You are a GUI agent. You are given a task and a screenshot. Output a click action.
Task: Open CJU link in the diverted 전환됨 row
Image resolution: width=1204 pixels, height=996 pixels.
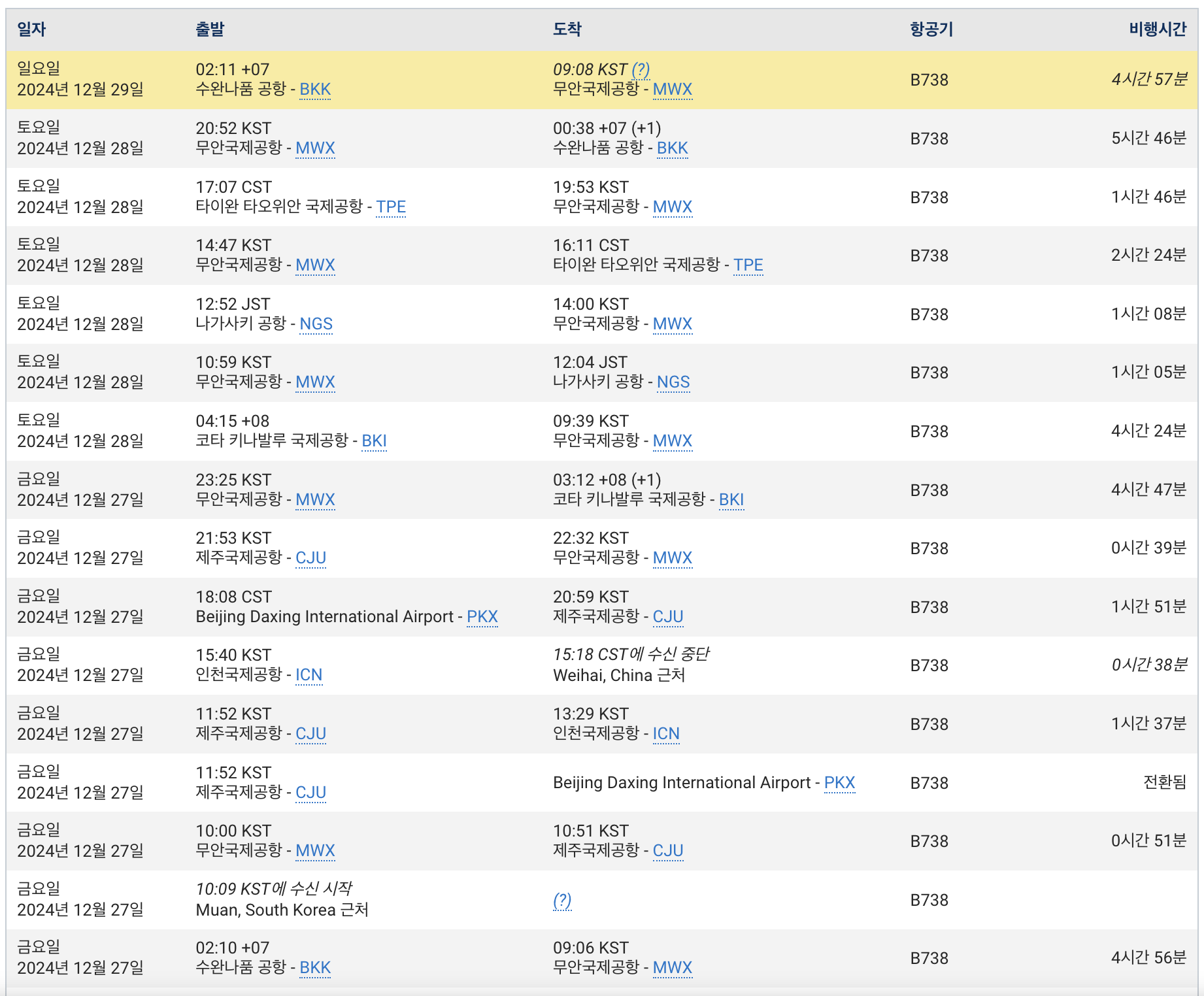tap(311, 793)
